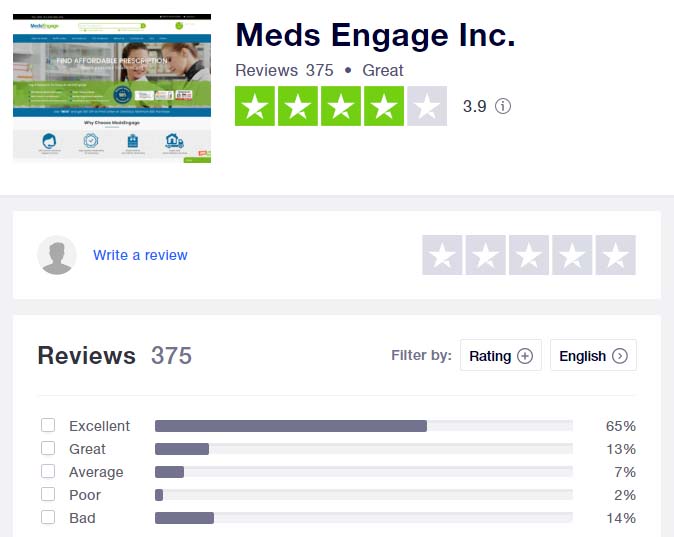Click the arrow icon on English filter
This screenshot has width=674, height=537.
point(619,356)
